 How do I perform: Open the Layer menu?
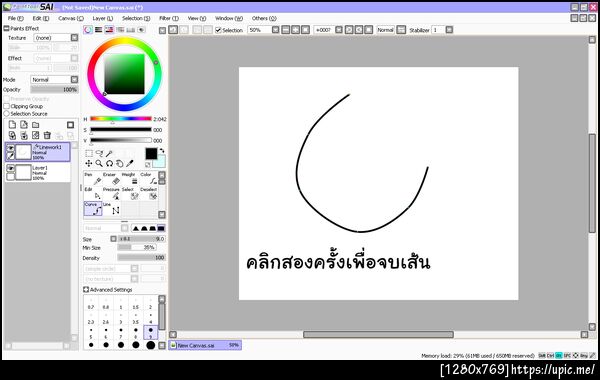pos(103,18)
